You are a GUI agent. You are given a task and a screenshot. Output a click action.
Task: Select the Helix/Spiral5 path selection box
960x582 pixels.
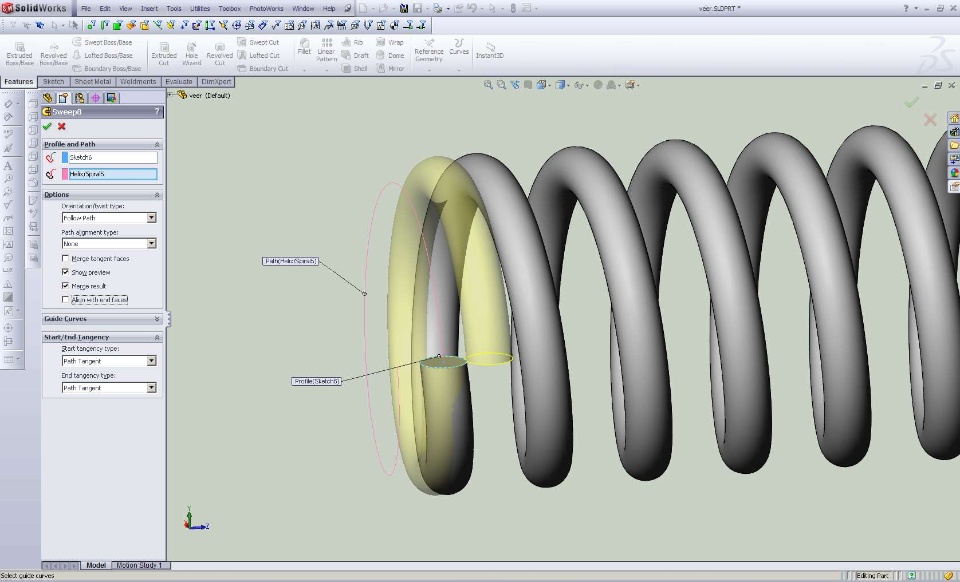pyautogui.click(x=112, y=174)
